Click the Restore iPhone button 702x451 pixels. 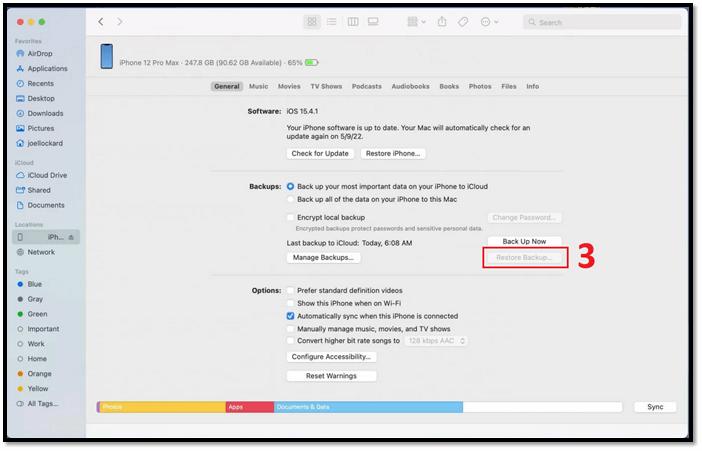(x=393, y=154)
